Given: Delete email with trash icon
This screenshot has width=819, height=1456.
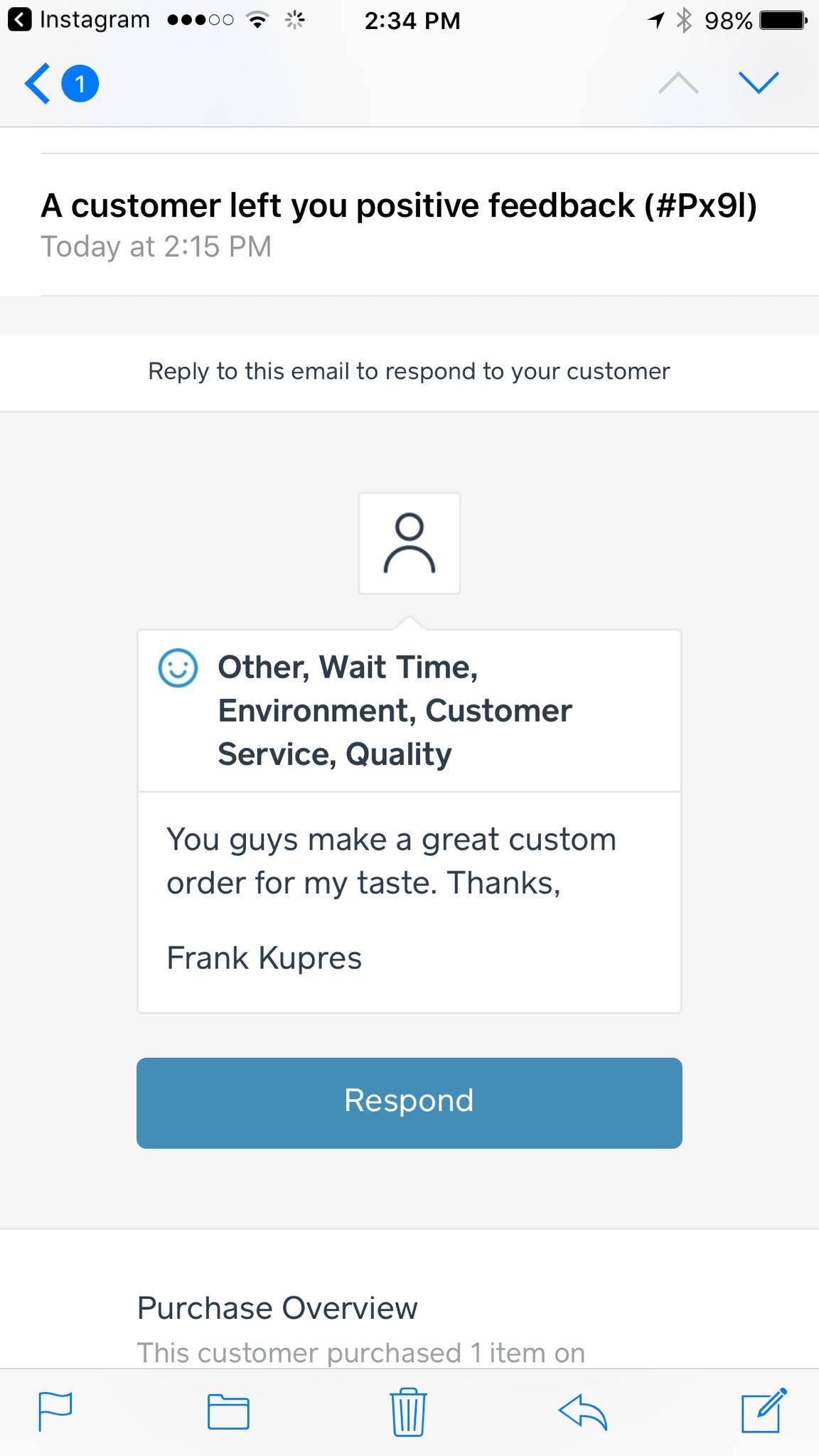Looking at the screenshot, I should pos(408,1411).
